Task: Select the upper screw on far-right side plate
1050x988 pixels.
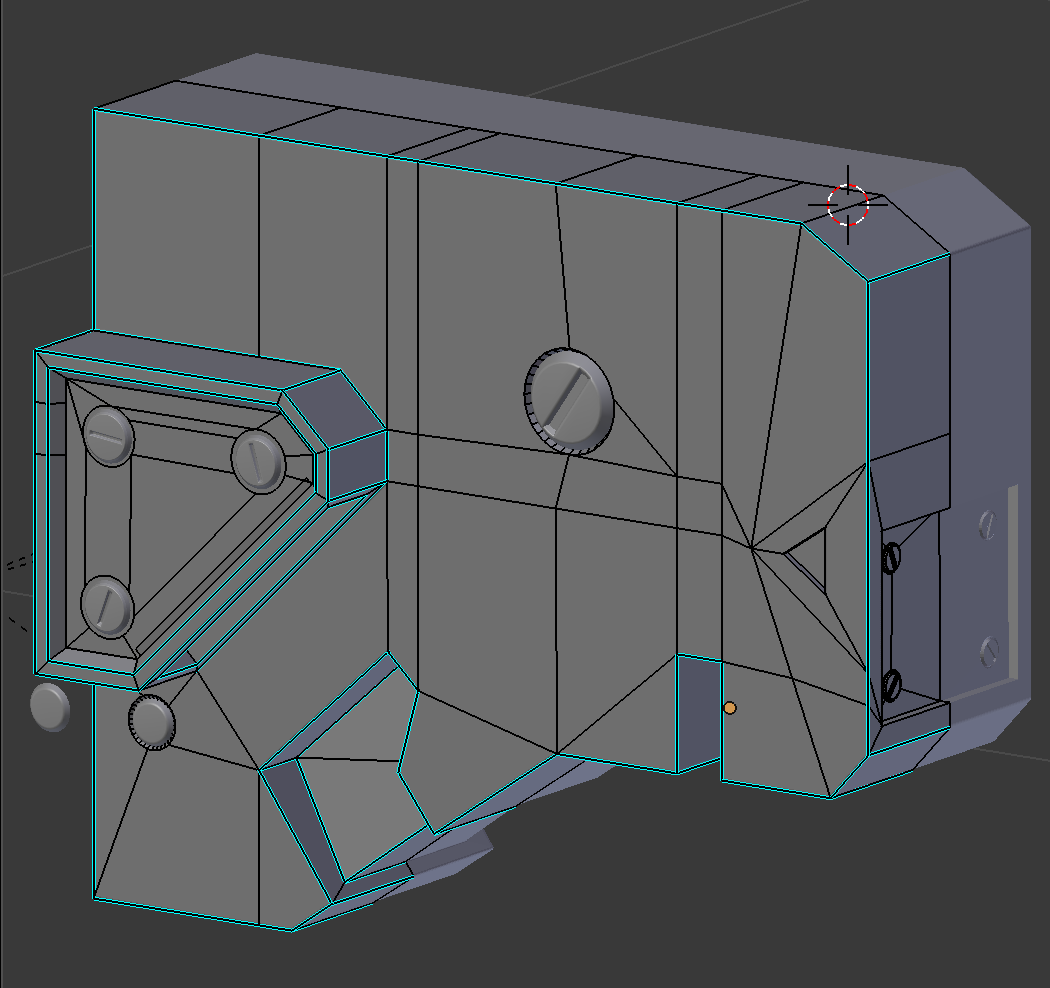Action: coord(987,524)
